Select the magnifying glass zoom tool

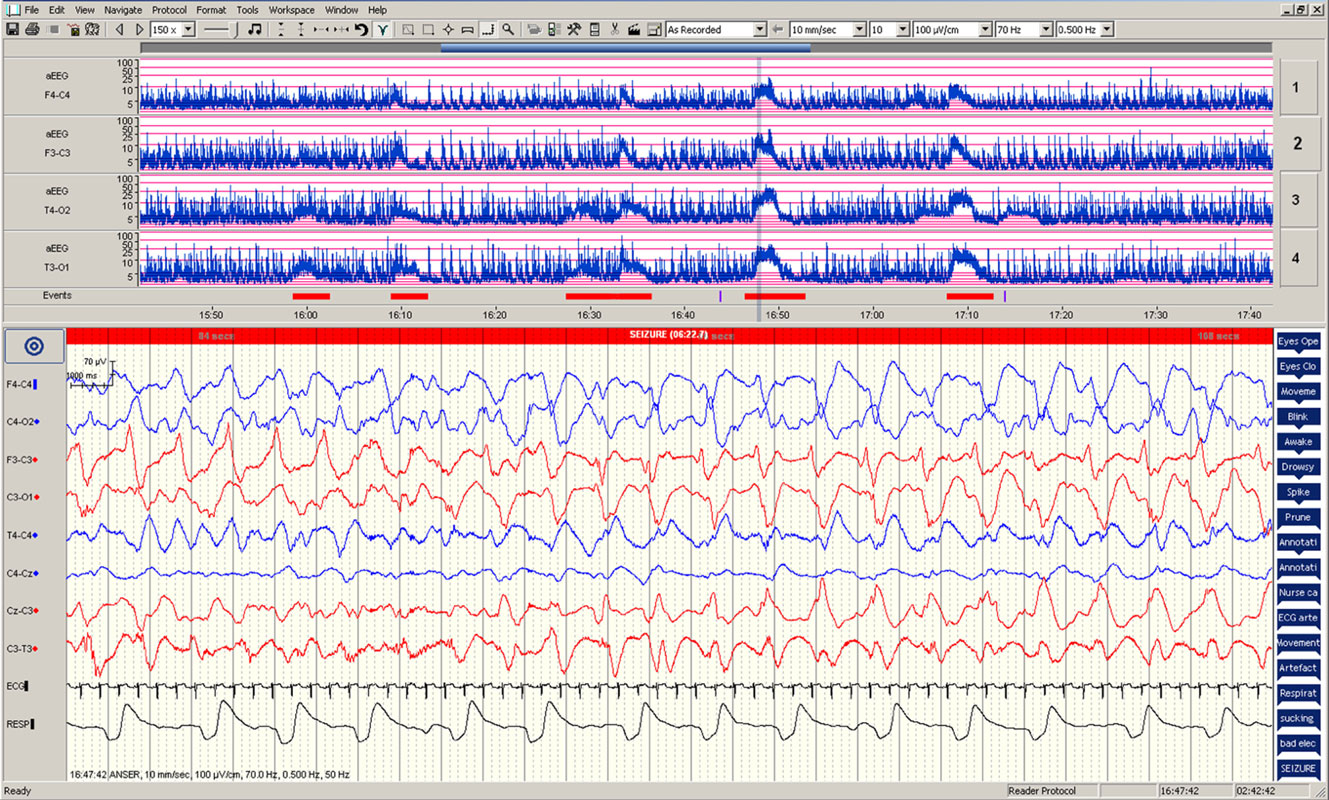point(508,30)
